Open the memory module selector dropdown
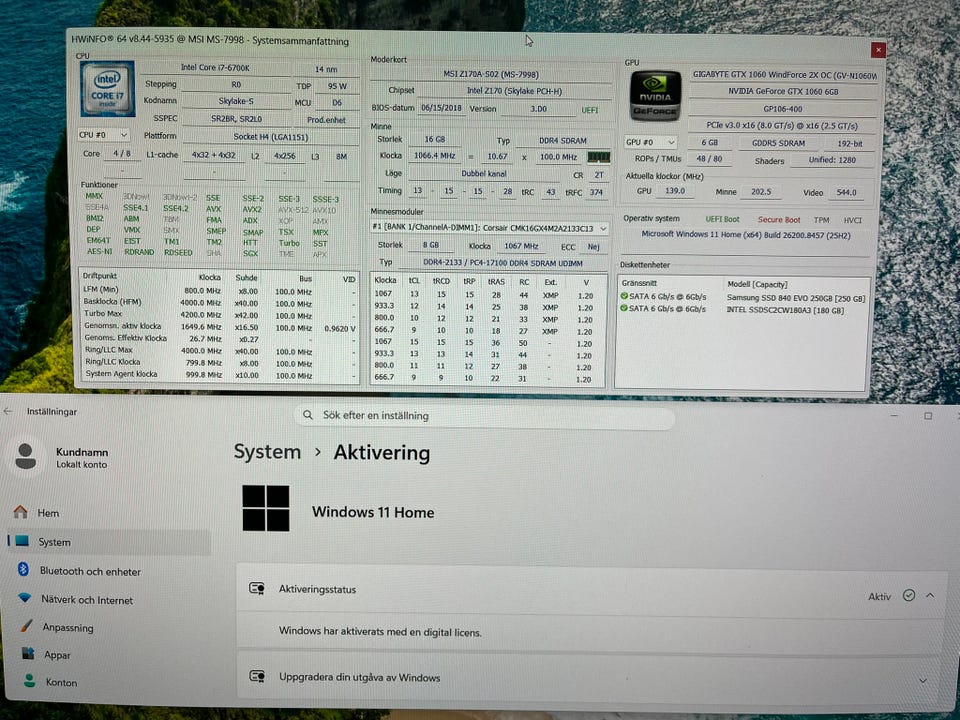The width and height of the screenshot is (960, 720). pos(489,228)
